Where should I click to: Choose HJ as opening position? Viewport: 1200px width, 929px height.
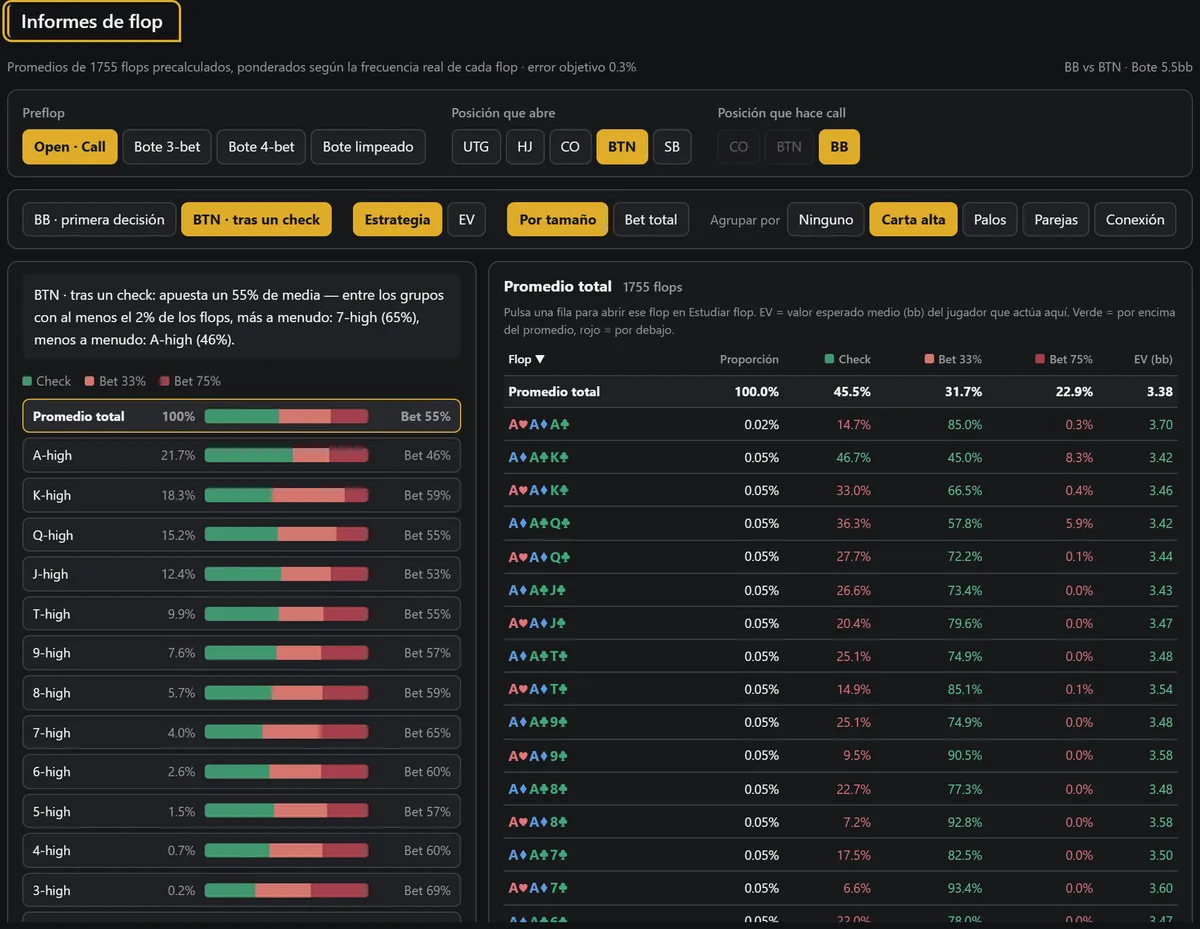coord(525,147)
